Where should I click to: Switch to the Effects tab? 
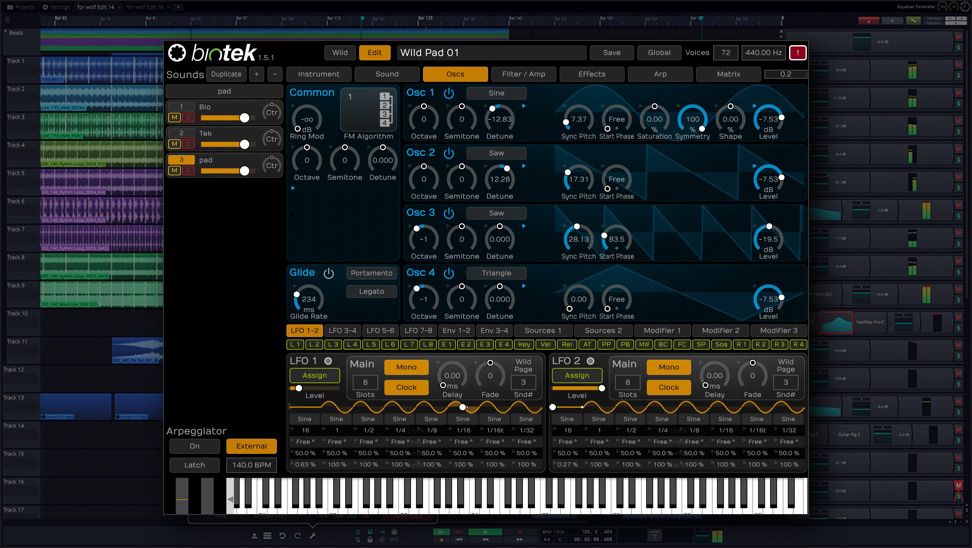click(592, 74)
